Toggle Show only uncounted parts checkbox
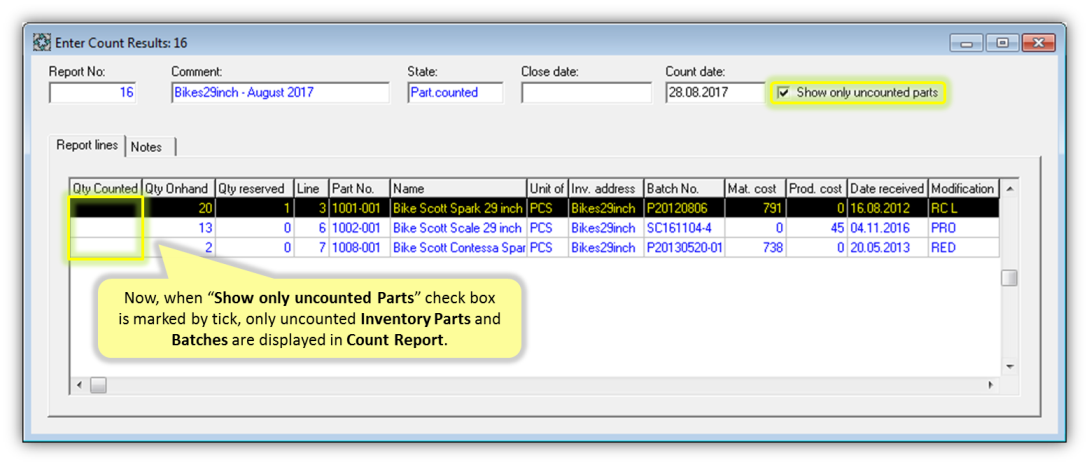The width and height of the screenshot is (1089, 465). coord(784,92)
